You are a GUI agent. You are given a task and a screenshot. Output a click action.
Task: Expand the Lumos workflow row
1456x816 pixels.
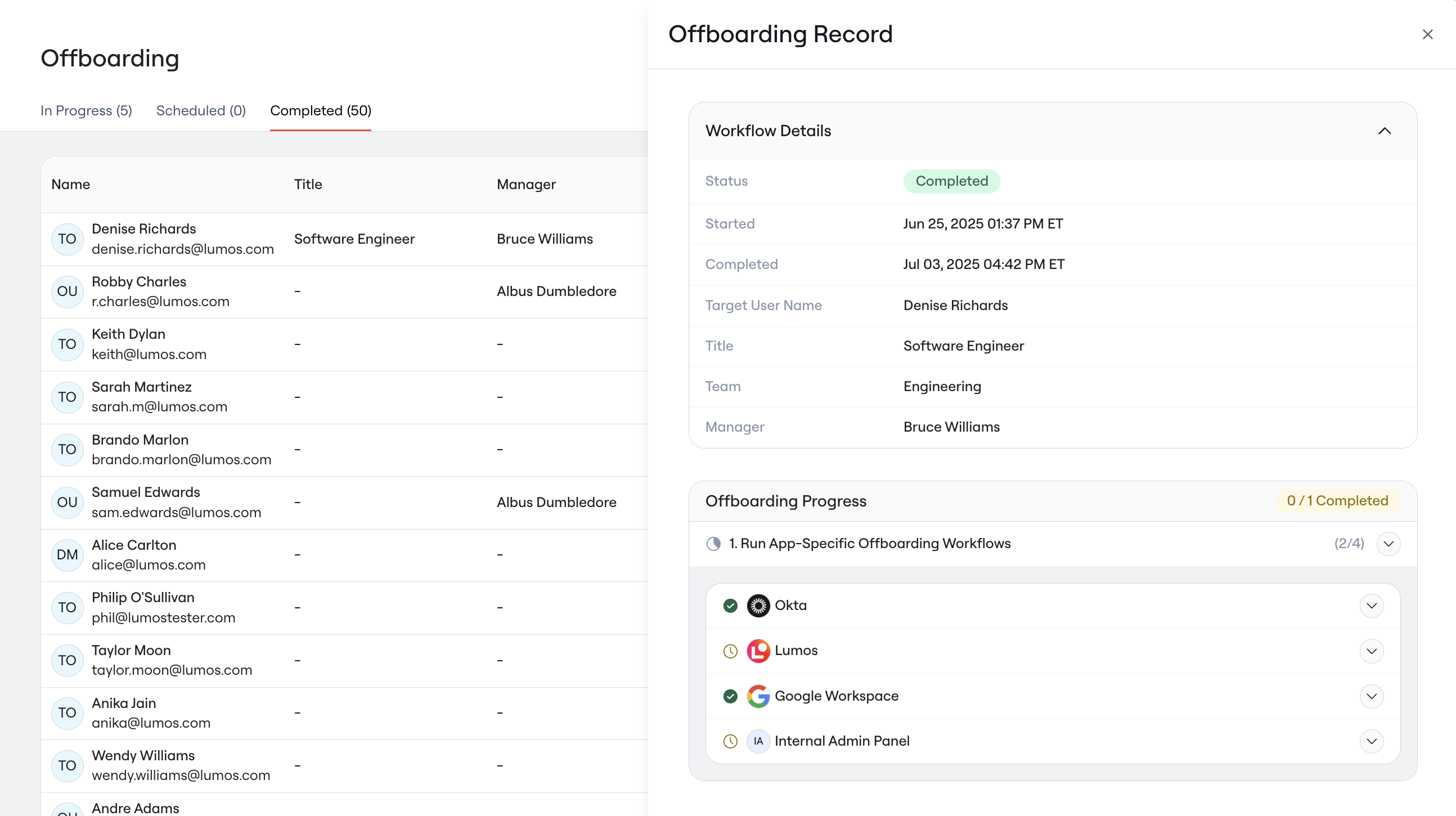(1371, 651)
